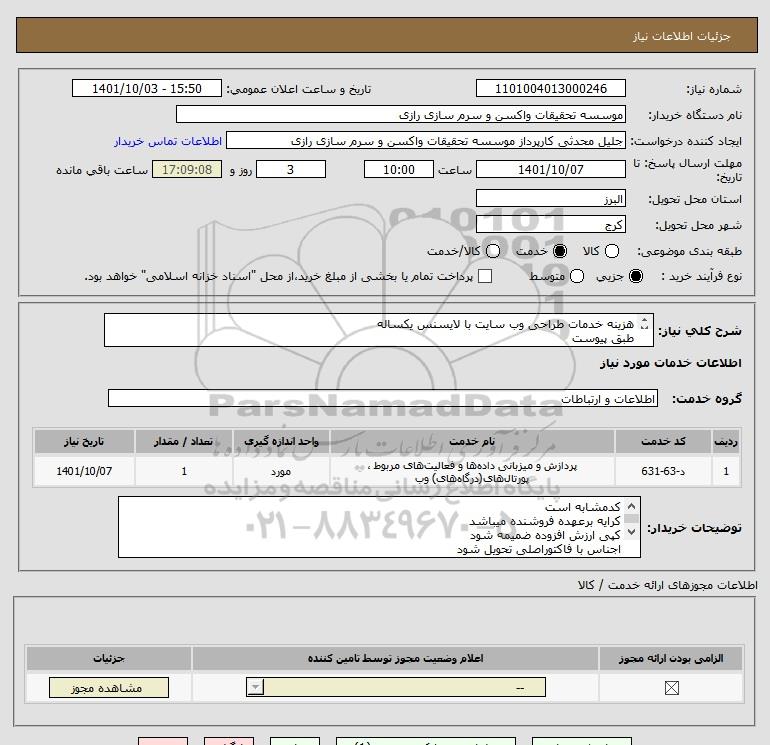Viewport: 770px width, 745px height.
Task: Open the license status dropdown arrow
Action: click(255, 687)
